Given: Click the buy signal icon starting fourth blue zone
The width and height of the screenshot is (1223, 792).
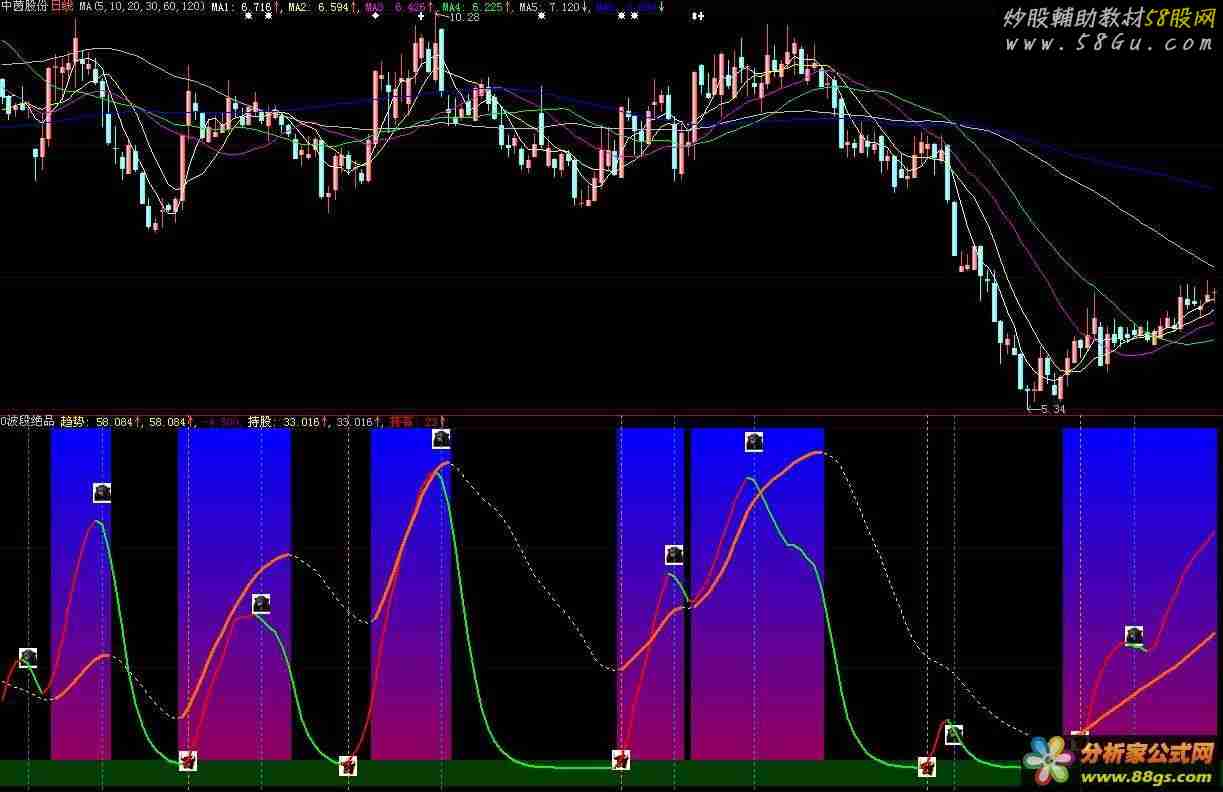Looking at the screenshot, I should coord(621,760).
